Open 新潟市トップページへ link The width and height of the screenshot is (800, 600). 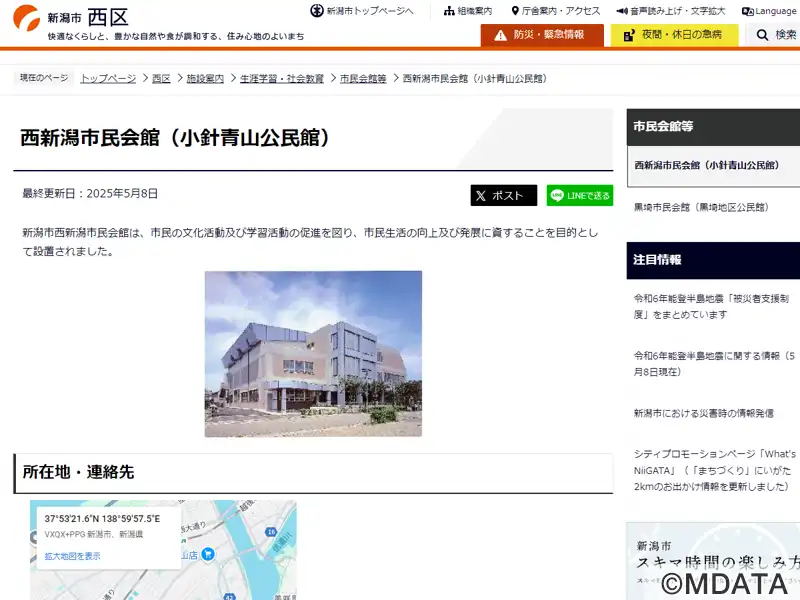370,11
